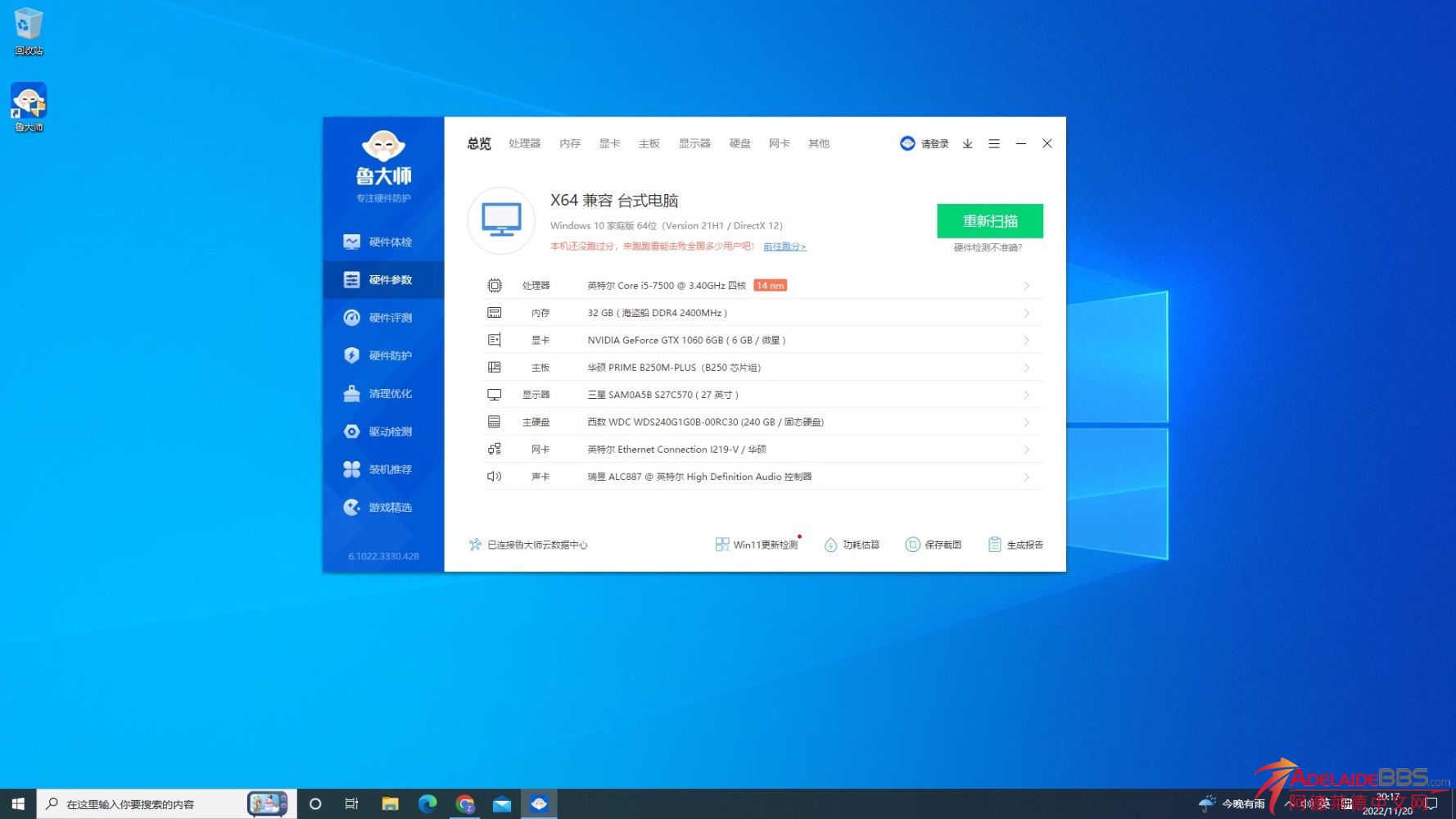Switch to the 显示器 tab
Viewport: 1456px width, 819px height.
(694, 144)
